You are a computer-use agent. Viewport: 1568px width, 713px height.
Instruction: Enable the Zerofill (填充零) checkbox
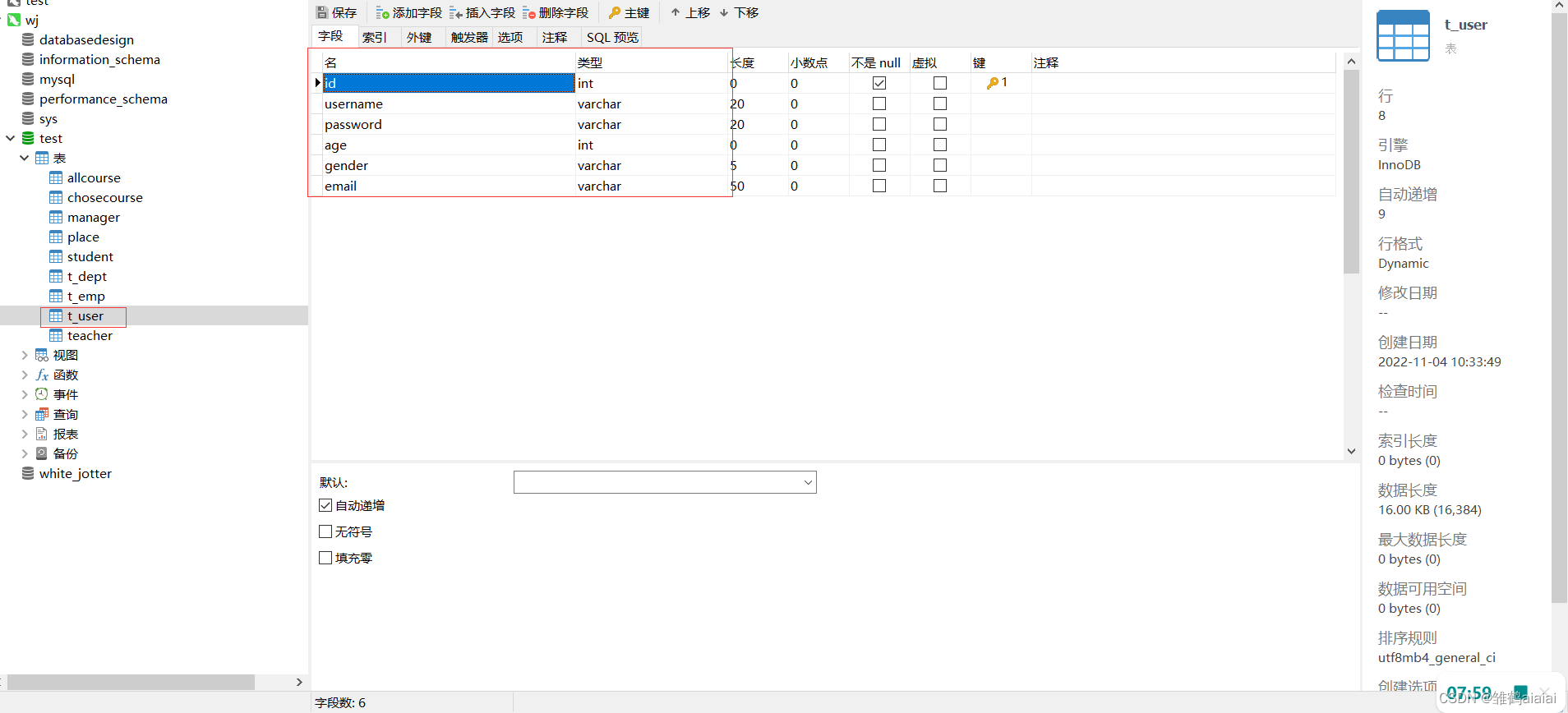325,558
